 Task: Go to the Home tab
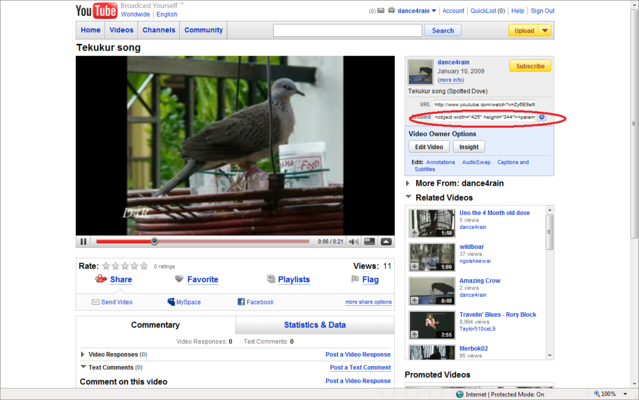pyautogui.click(x=90, y=30)
